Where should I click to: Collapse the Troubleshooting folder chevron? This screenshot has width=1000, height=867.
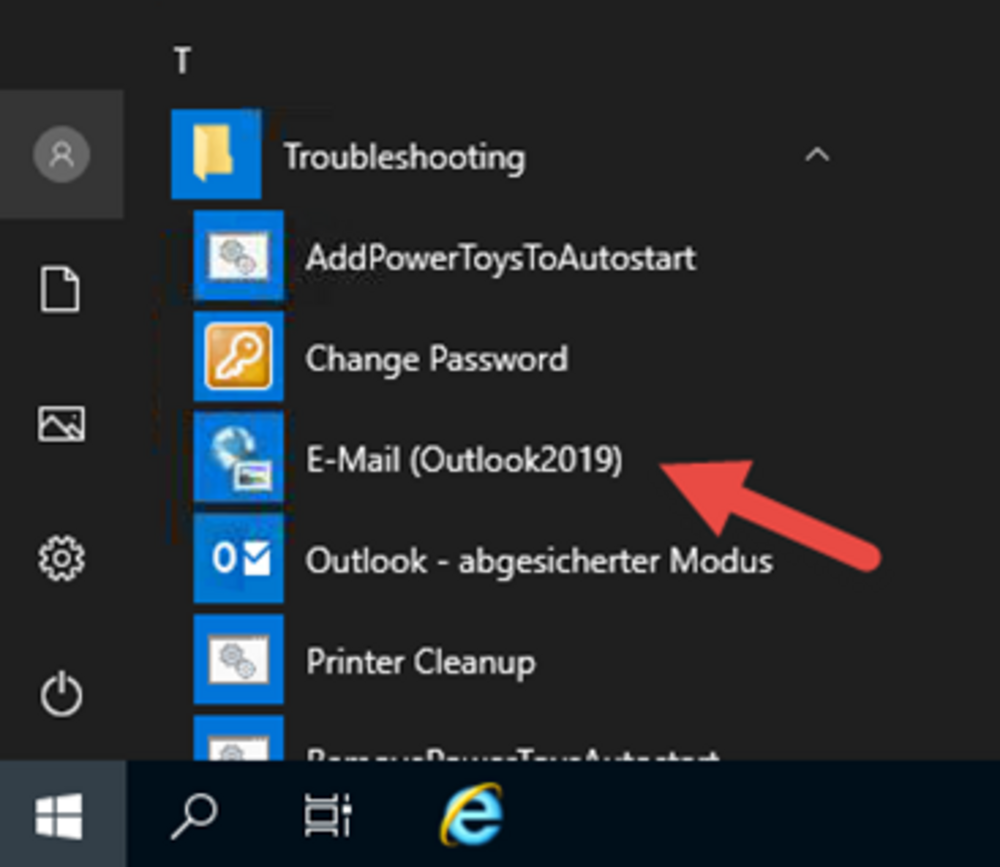click(817, 154)
